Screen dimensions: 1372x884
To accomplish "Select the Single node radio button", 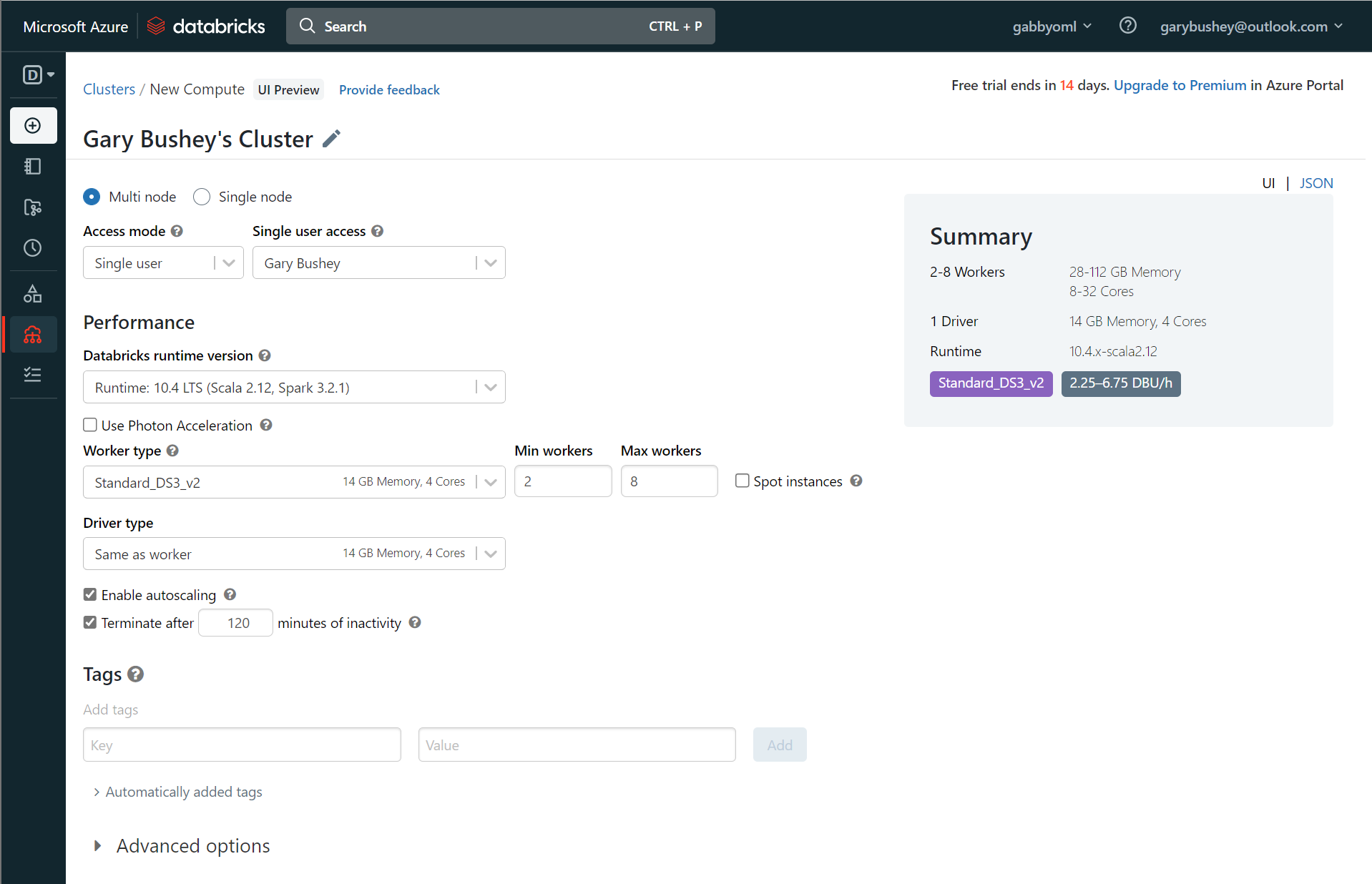I will (x=201, y=197).
